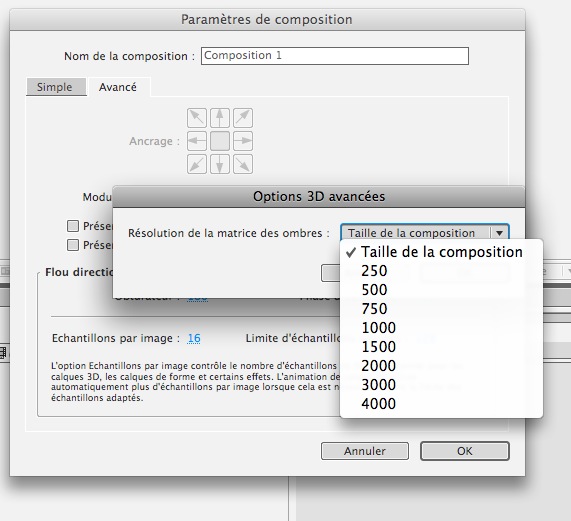Viewport: 571px width, 521px height.
Task: Select the middle-left anchor arrow
Action: pyautogui.click(x=197, y=141)
